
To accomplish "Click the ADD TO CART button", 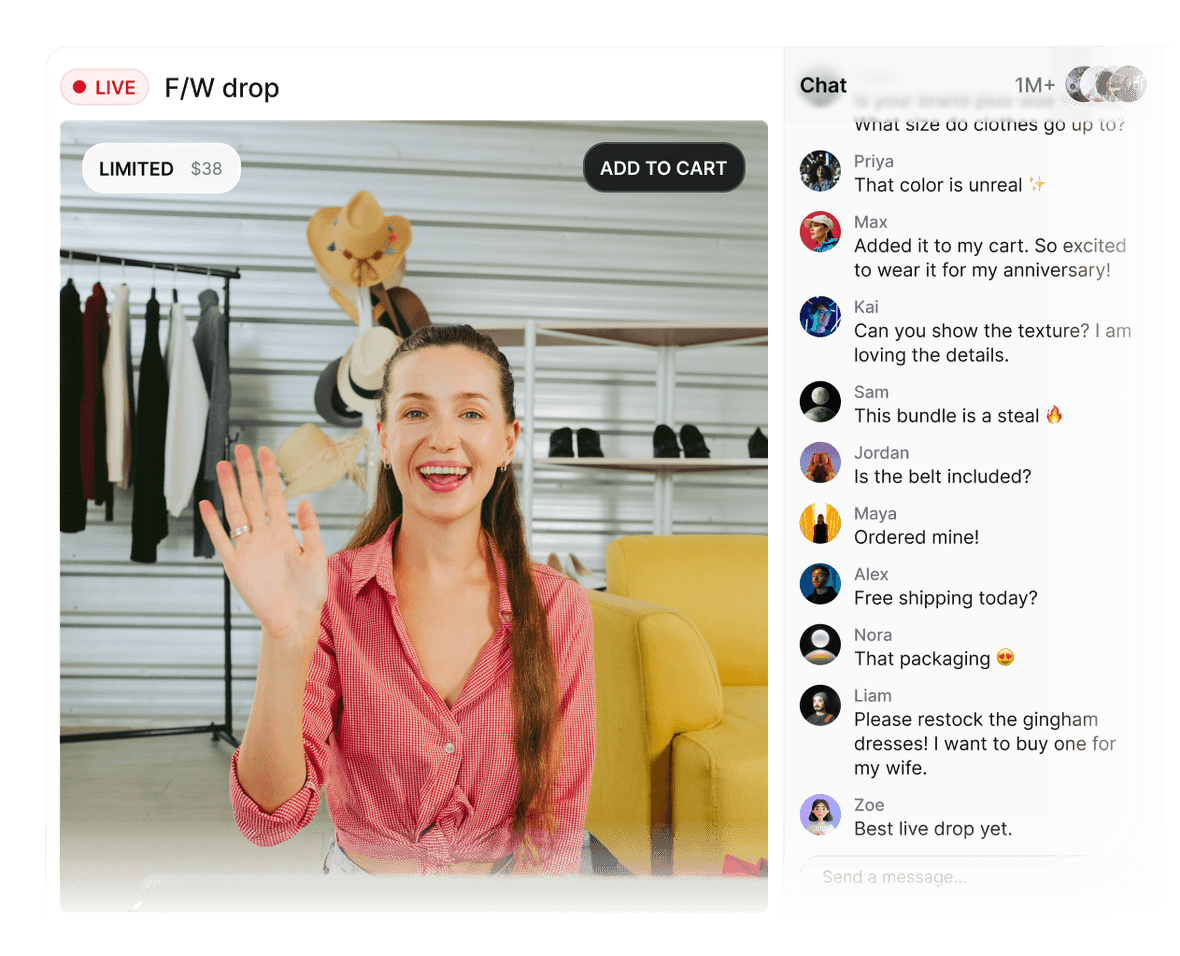I will coord(664,168).
